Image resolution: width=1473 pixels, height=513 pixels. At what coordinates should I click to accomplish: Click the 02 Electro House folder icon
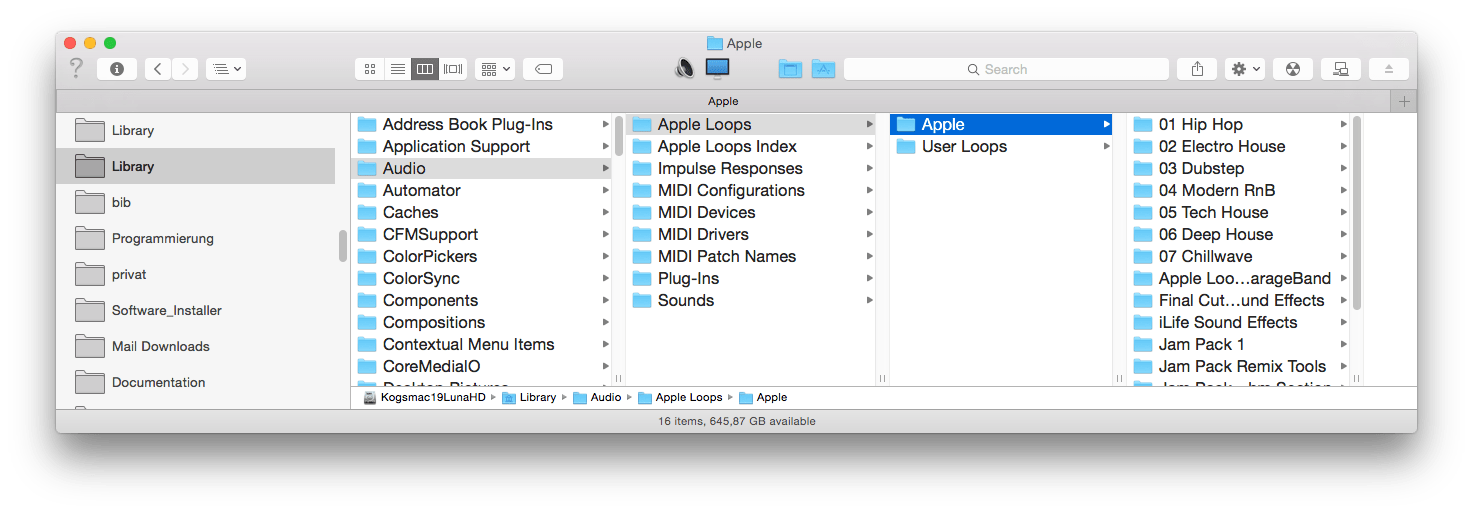coord(1143,146)
